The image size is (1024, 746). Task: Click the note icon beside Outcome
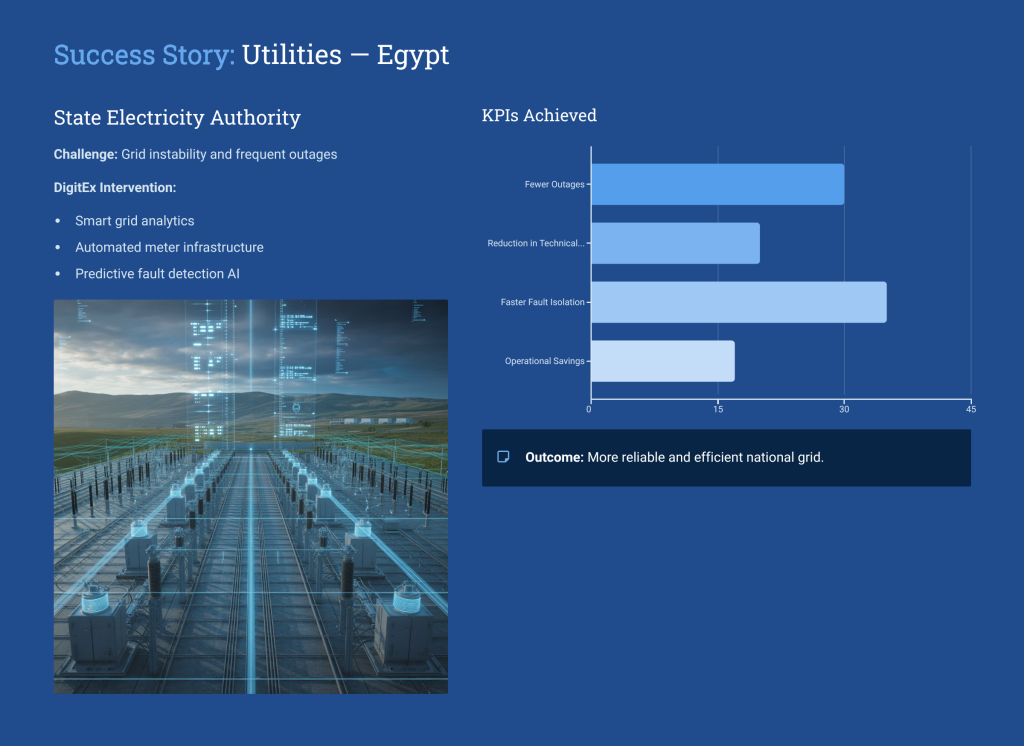click(x=504, y=457)
